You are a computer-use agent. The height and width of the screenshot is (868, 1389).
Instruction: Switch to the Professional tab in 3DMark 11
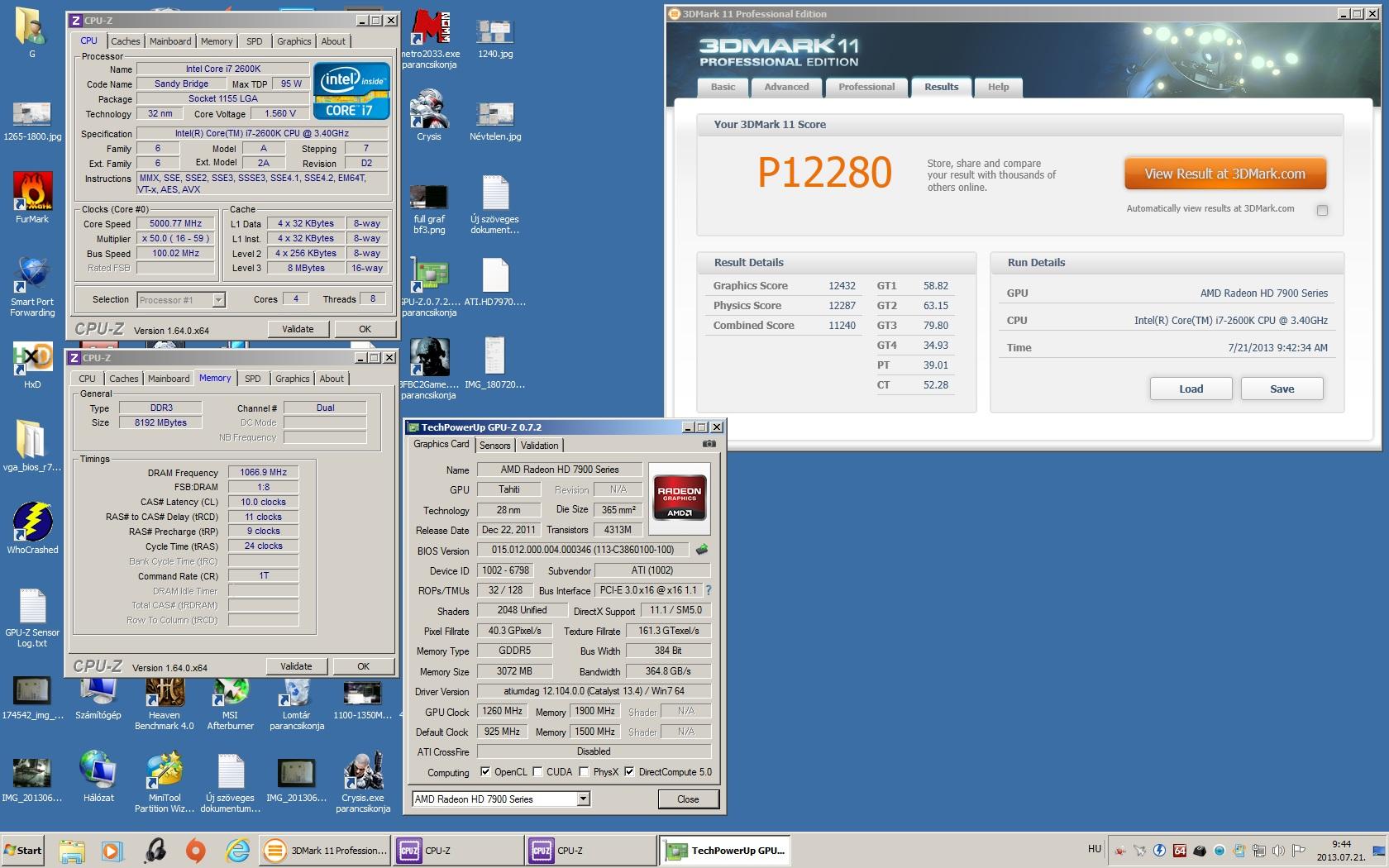[x=866, y=87]
